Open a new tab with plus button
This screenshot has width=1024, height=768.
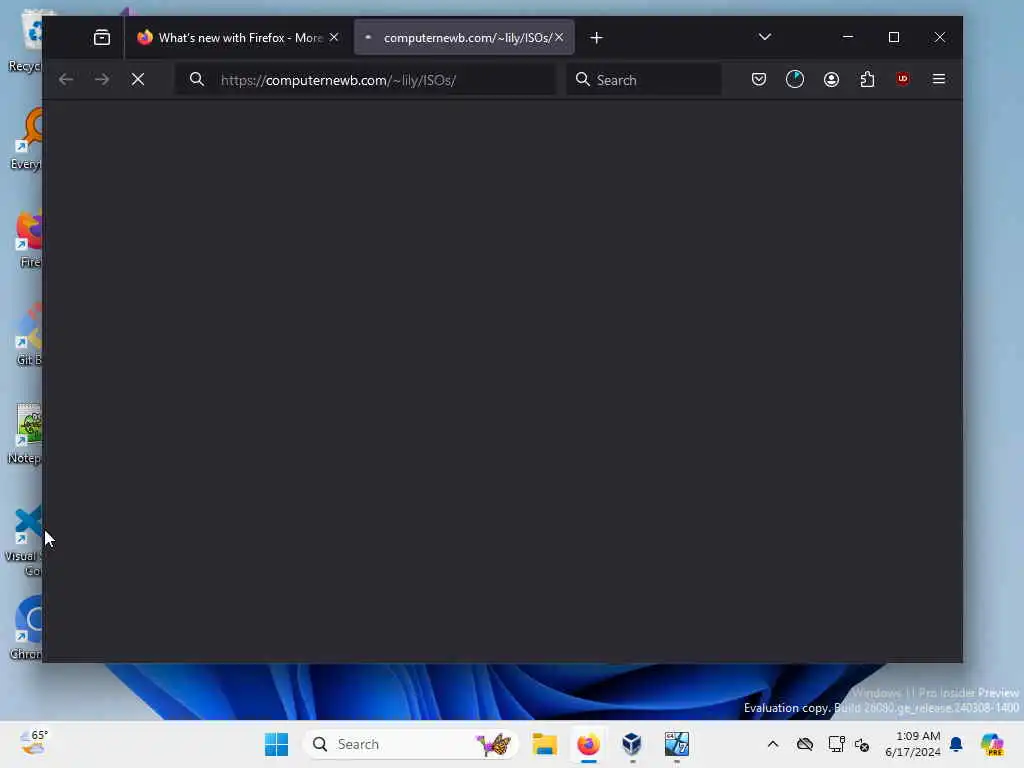pyautogui.click(x=596, y=38)
